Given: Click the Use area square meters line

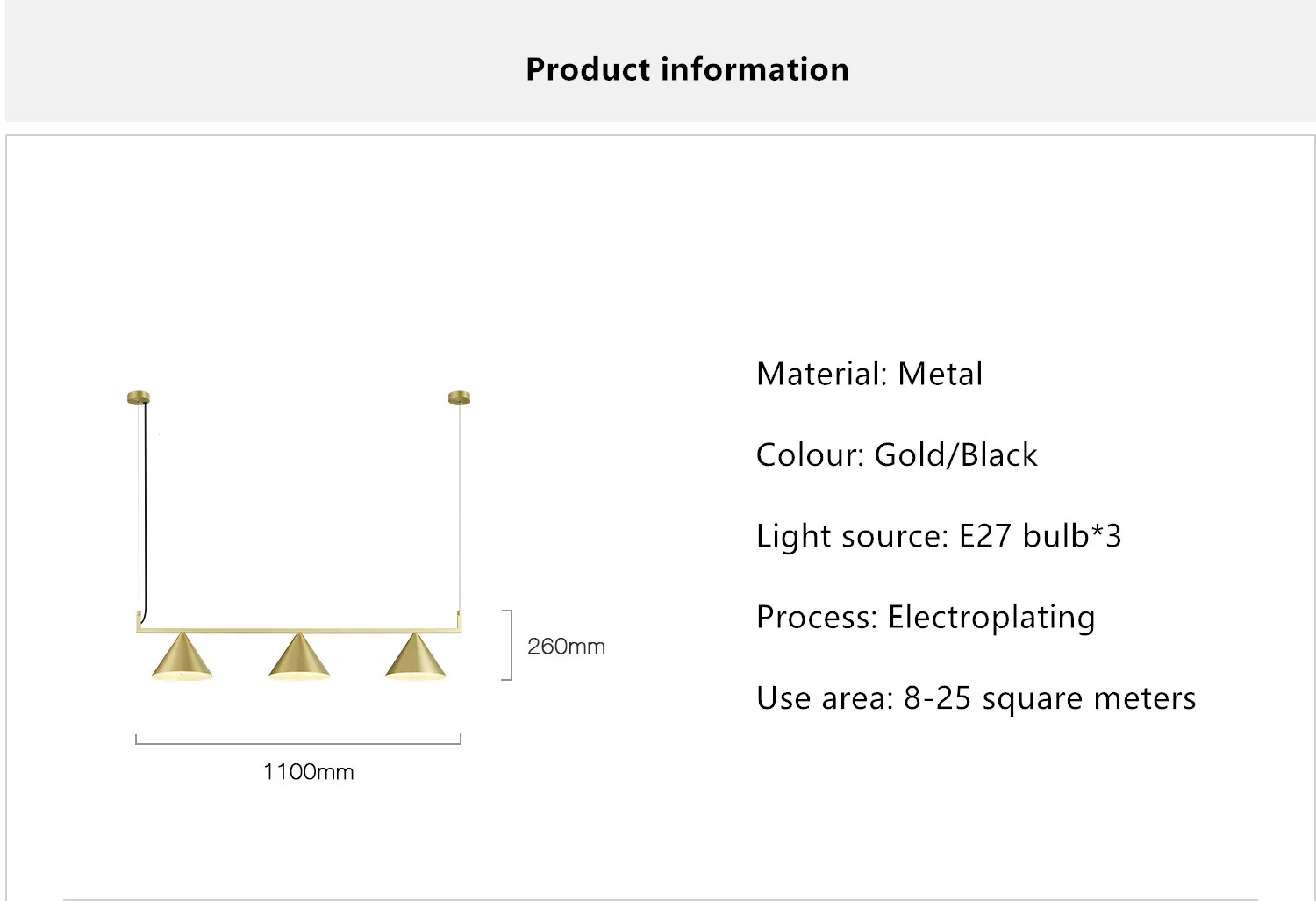Looking at the screenshot, I should point(976,698).
